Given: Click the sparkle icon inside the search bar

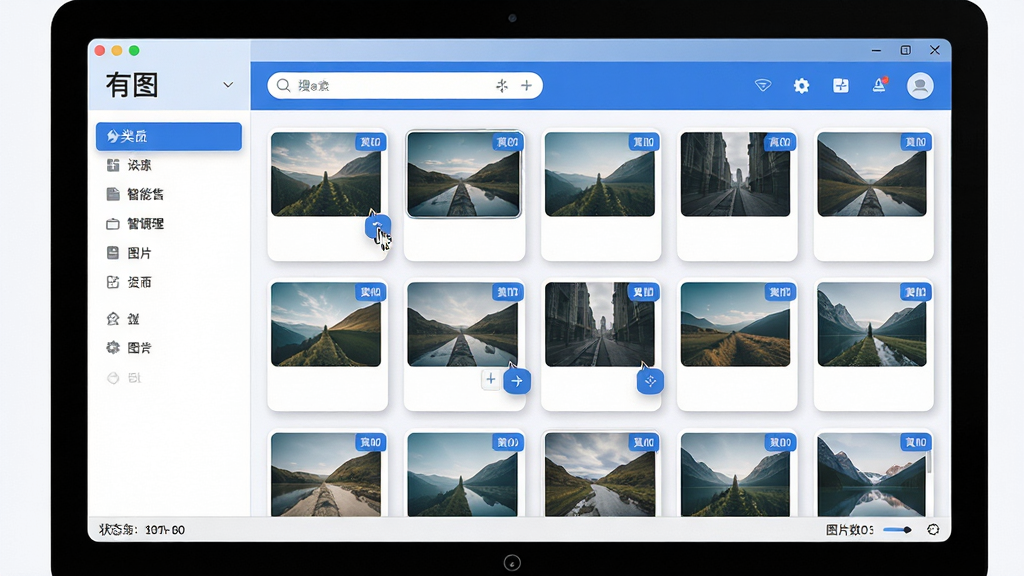Looking at the screenshot, I should pyautogui.click(x=502, y=86).
